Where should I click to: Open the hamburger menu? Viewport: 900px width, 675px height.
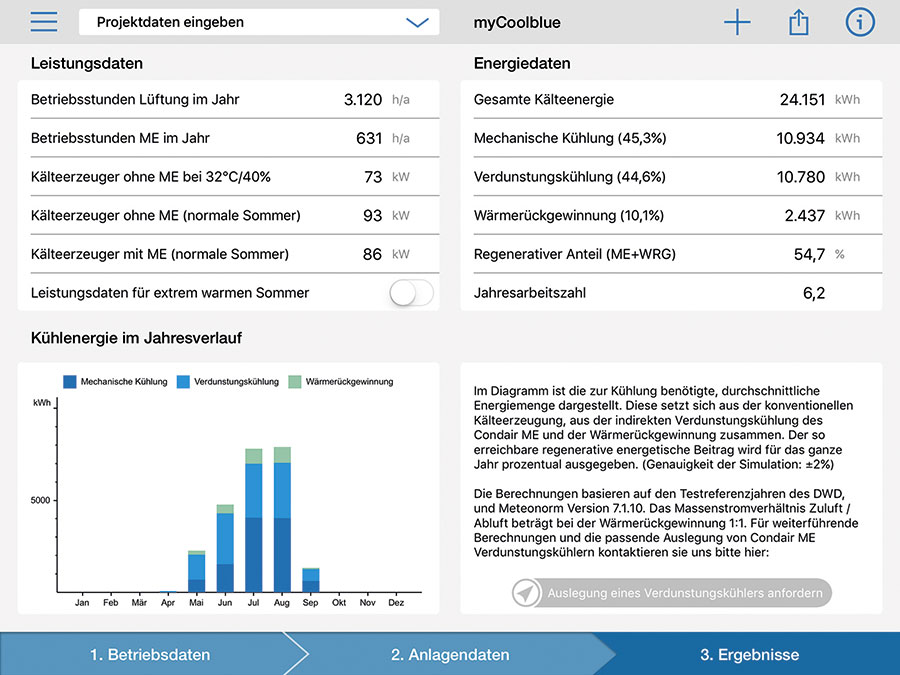point(44,22)
